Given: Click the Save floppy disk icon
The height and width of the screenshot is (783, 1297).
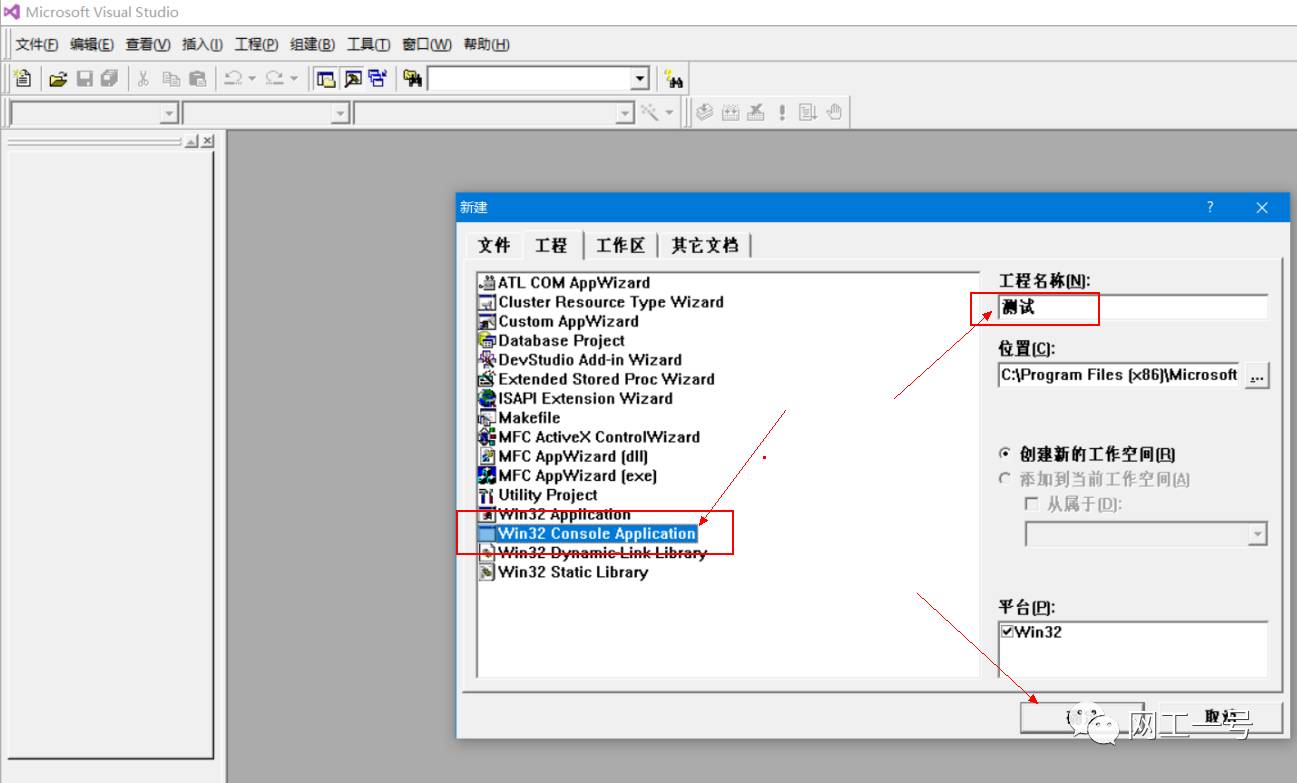Looking at the screenshot, I should (x=84, y=79).
